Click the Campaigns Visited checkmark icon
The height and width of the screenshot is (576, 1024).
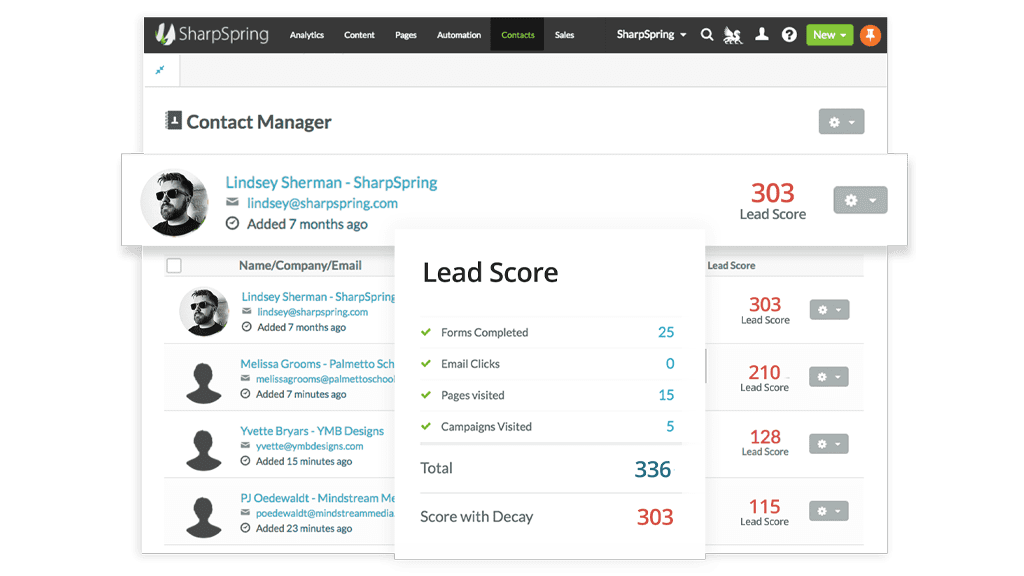426,426
